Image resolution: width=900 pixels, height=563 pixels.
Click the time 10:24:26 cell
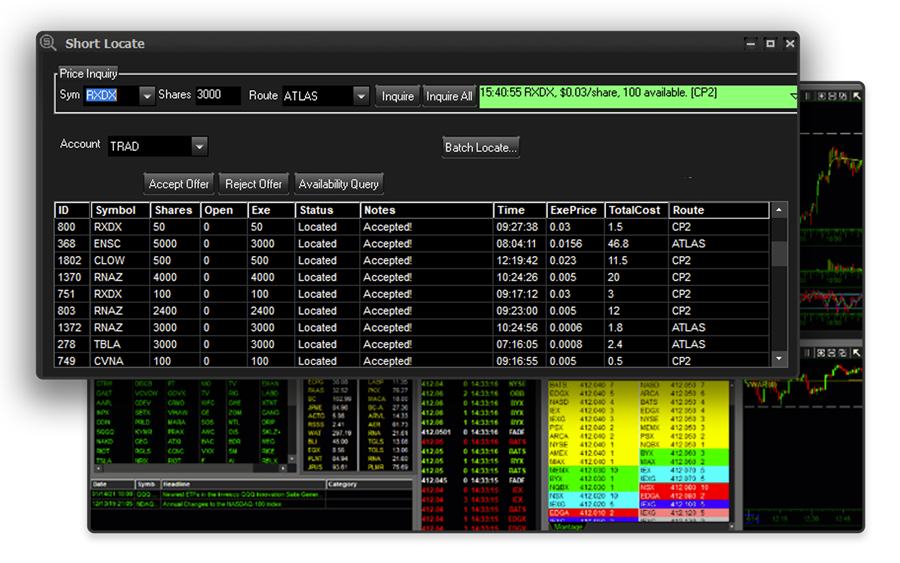tap(517, 277)
